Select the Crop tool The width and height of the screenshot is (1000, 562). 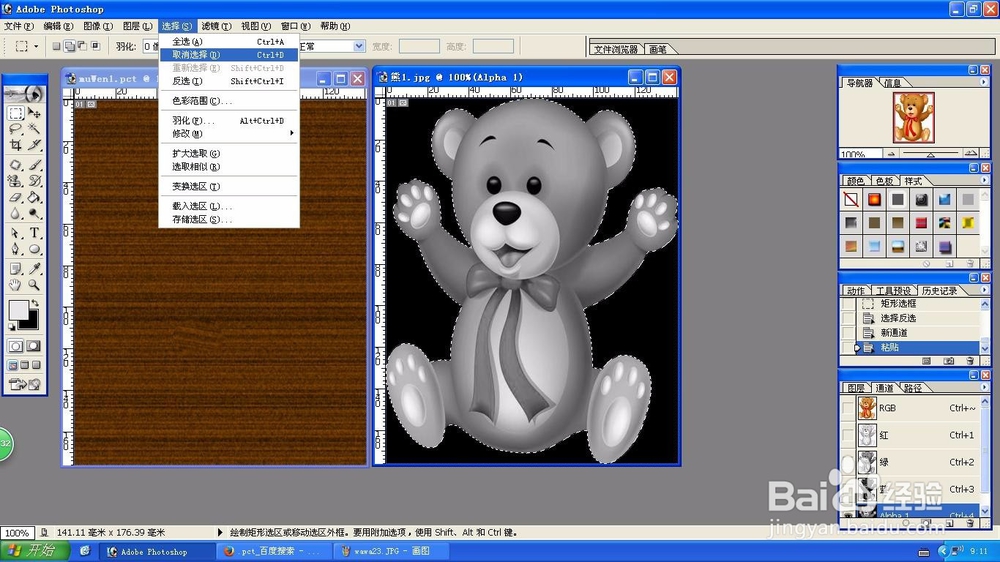click(x=16, y=145)
